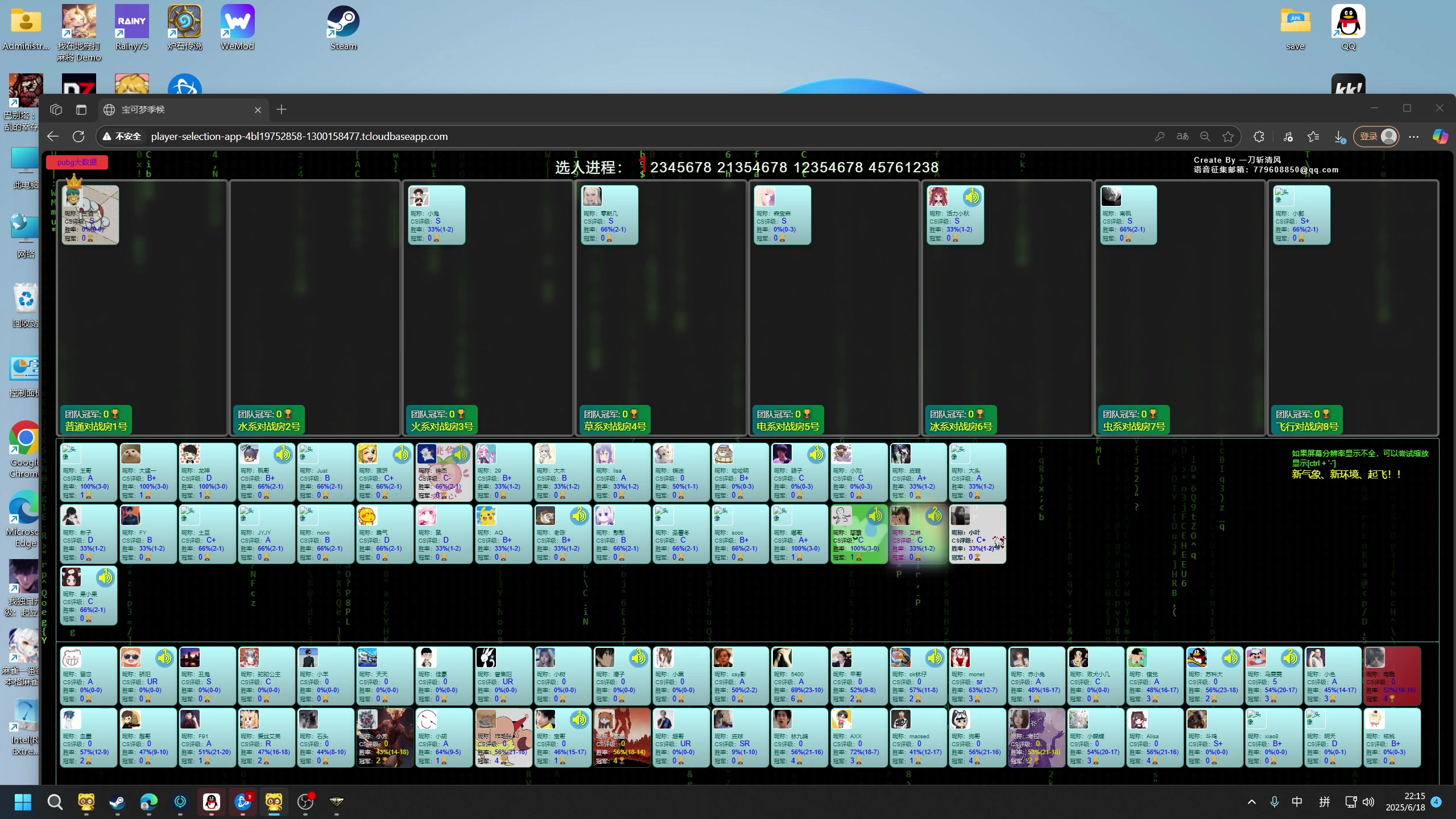This screenshot has width=1456, height=819.
Task: Play voice clip on 马婴婴's card
Action: 1290,658
